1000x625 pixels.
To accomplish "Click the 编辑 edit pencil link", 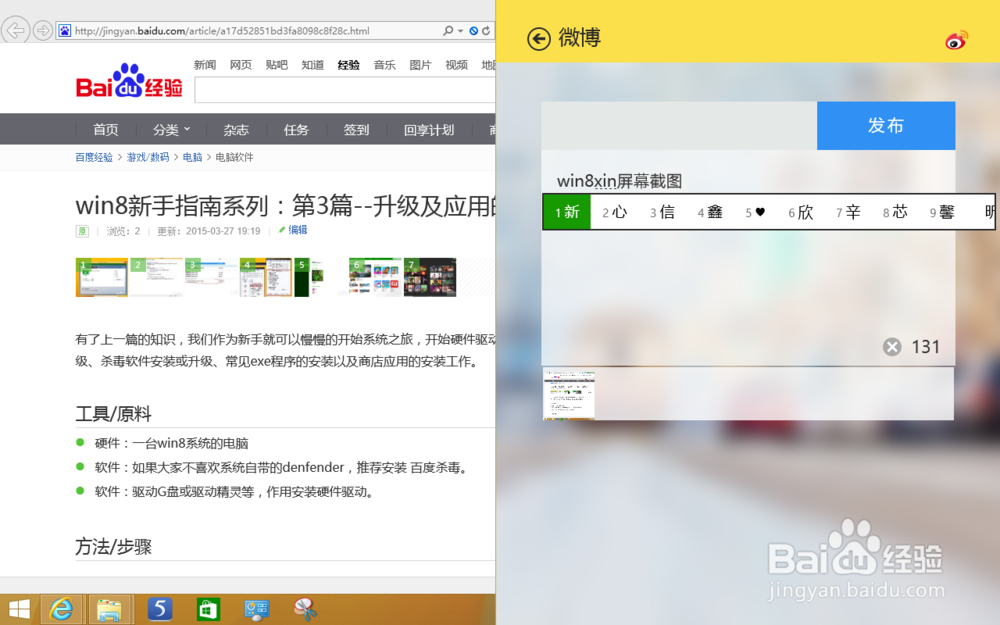I will coord(293,230).
